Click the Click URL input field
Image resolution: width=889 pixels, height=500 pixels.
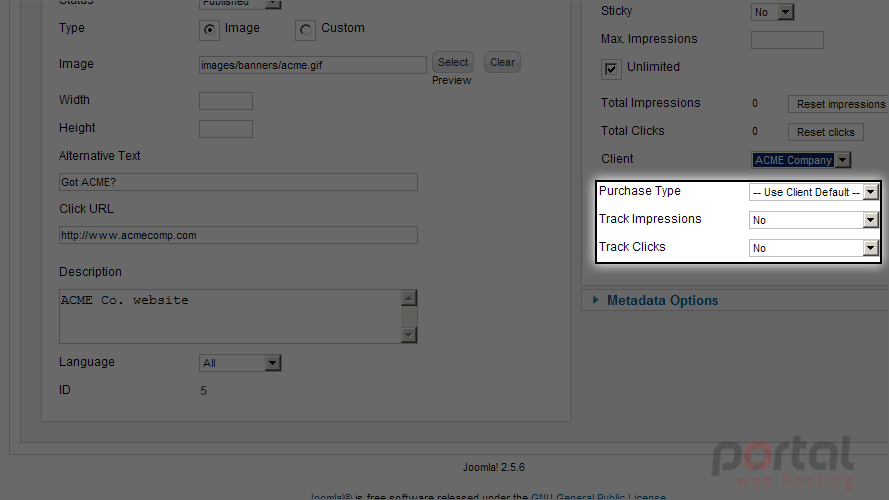[238, 235]
